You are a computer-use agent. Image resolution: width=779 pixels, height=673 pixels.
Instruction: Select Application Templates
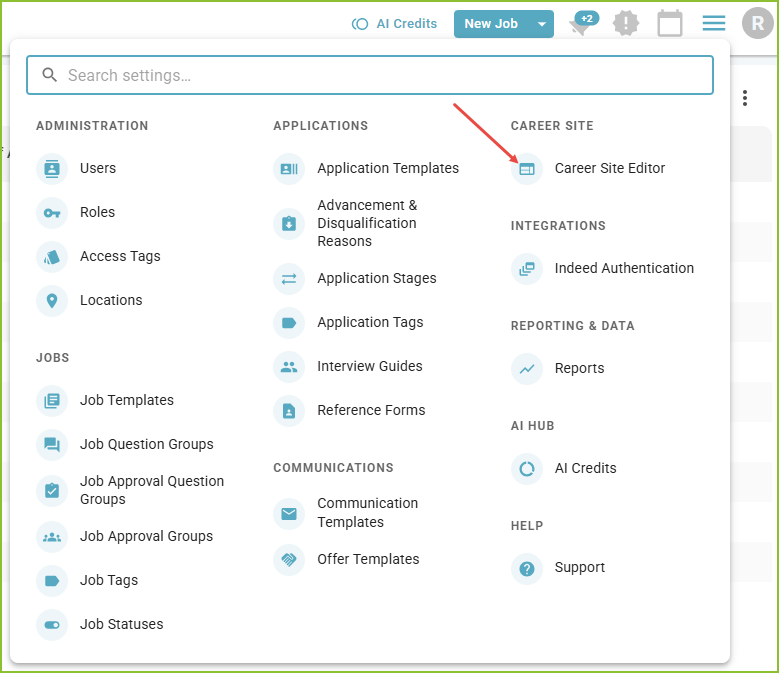pos(388,168)
